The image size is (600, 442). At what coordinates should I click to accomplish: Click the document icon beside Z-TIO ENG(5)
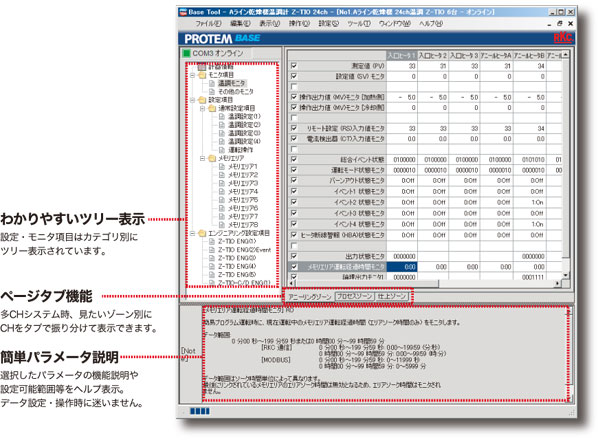(x=212, y=275)
